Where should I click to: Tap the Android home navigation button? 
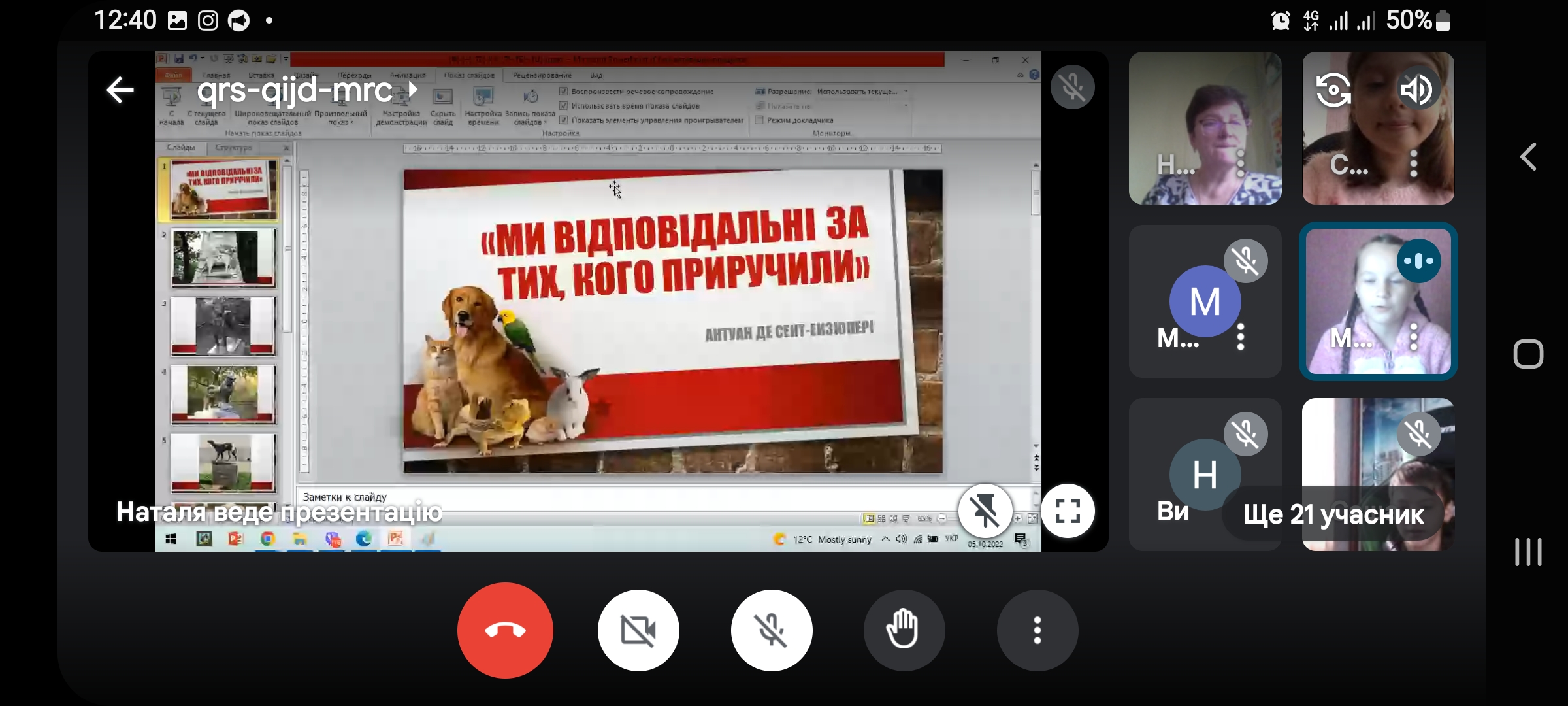pos(1527,354)
